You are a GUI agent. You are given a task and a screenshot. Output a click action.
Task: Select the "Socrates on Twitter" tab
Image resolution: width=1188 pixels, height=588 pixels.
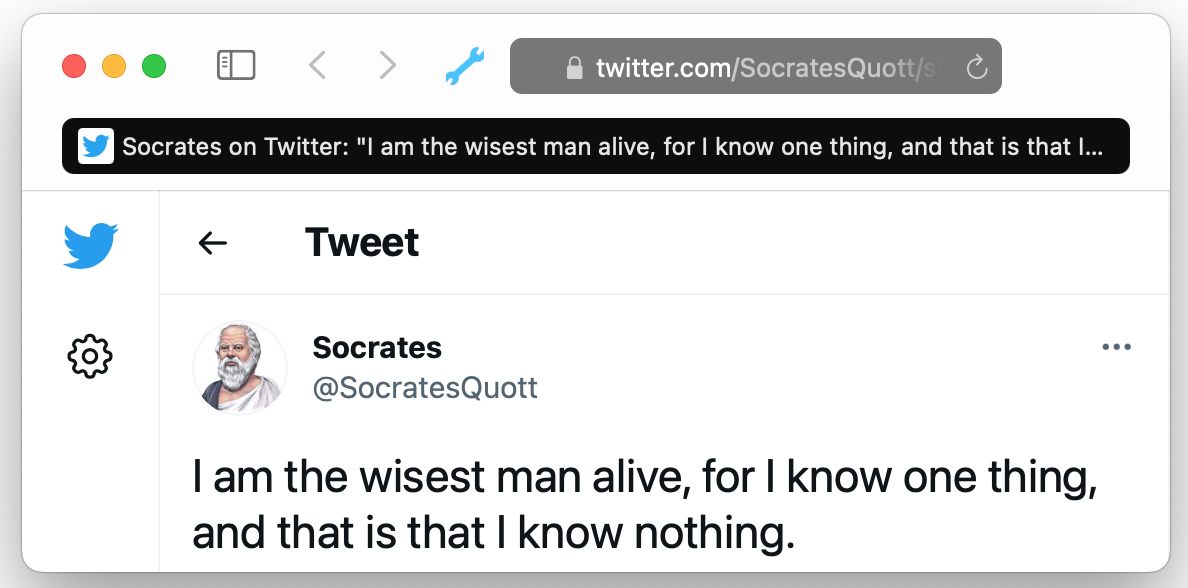[610, 147]
